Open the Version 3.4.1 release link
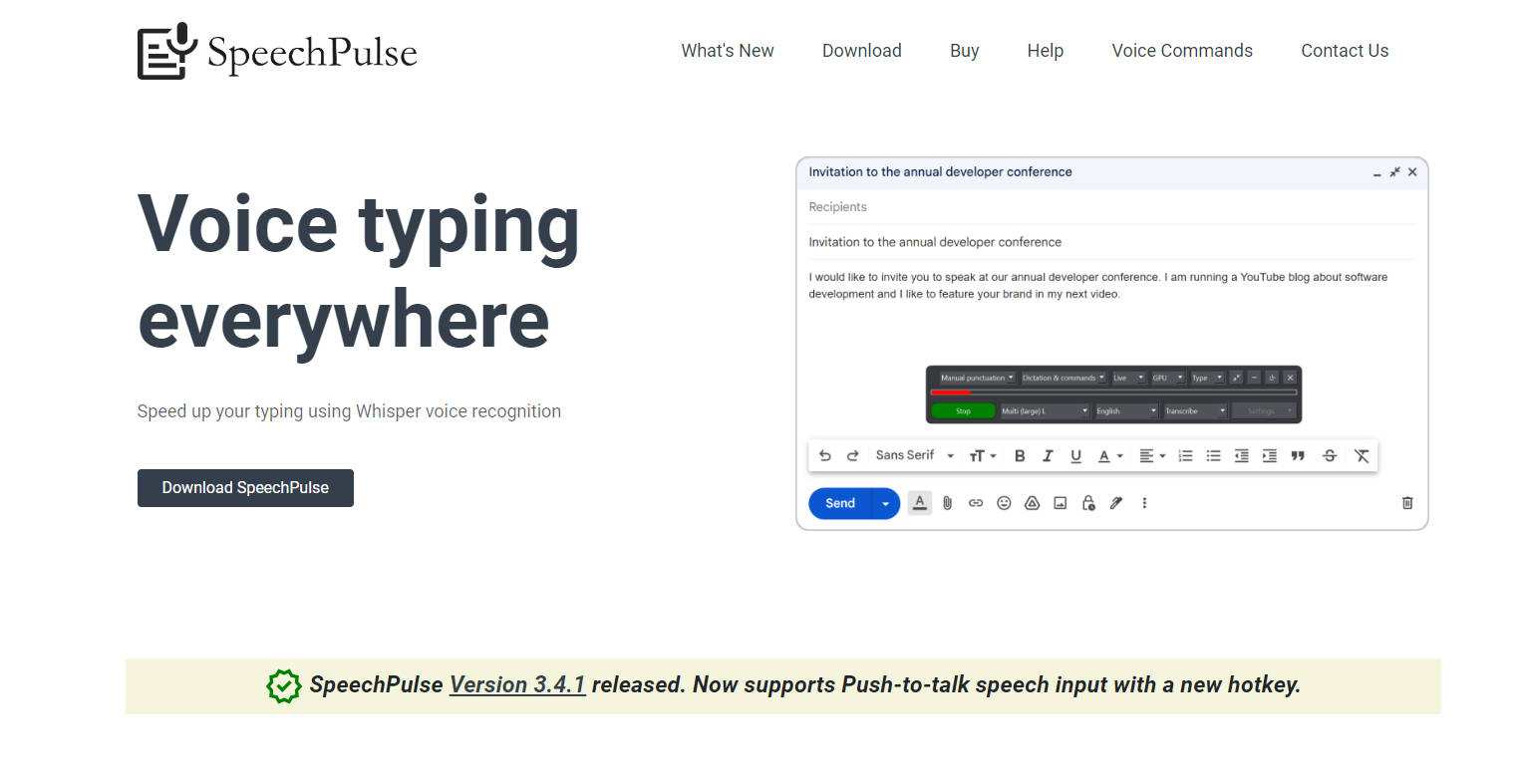The image size is (1520, 784). click(516, 684)
